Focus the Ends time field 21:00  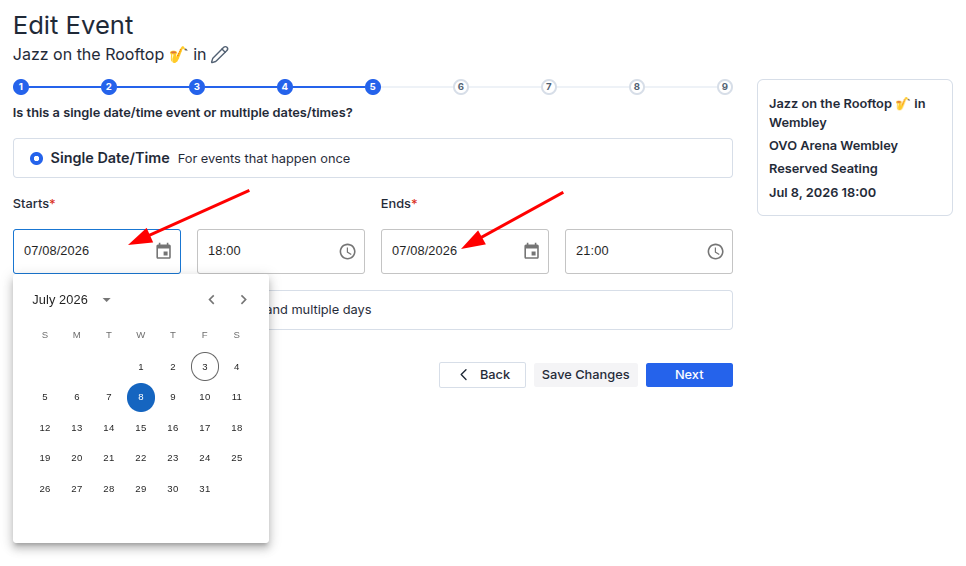pyautogui.click(x=649, y=251)
